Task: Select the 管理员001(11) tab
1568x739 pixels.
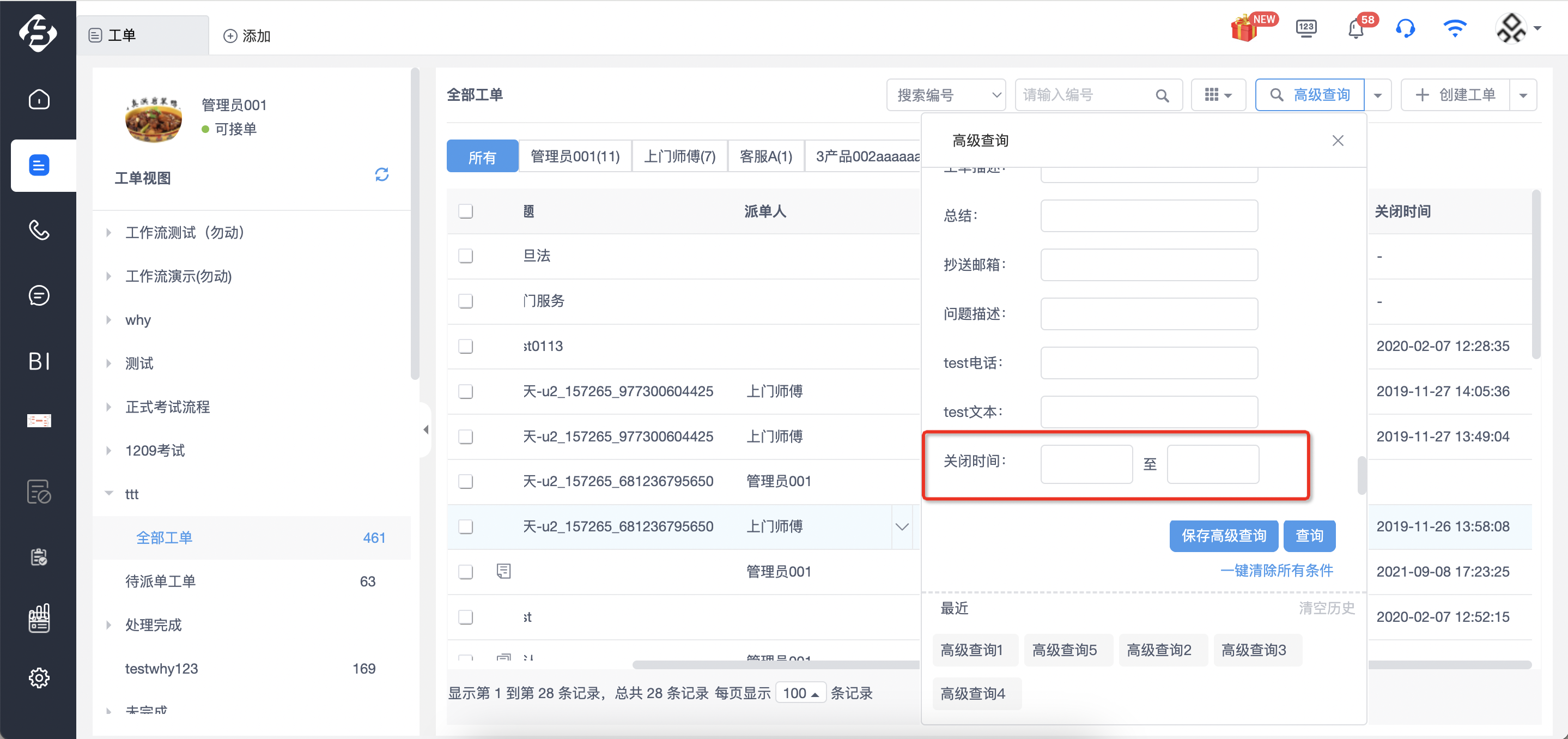Action: pyautogui.click(x=575, y=156)
